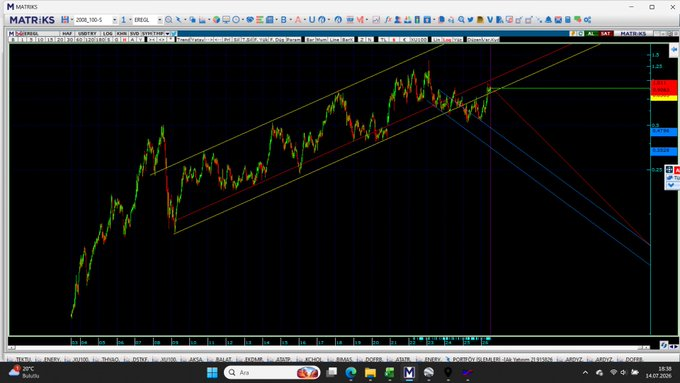The height and width of the screenshot is (383, 680).
Task: Open Matriks app in Windows taskbar
Action: point(409,372)
